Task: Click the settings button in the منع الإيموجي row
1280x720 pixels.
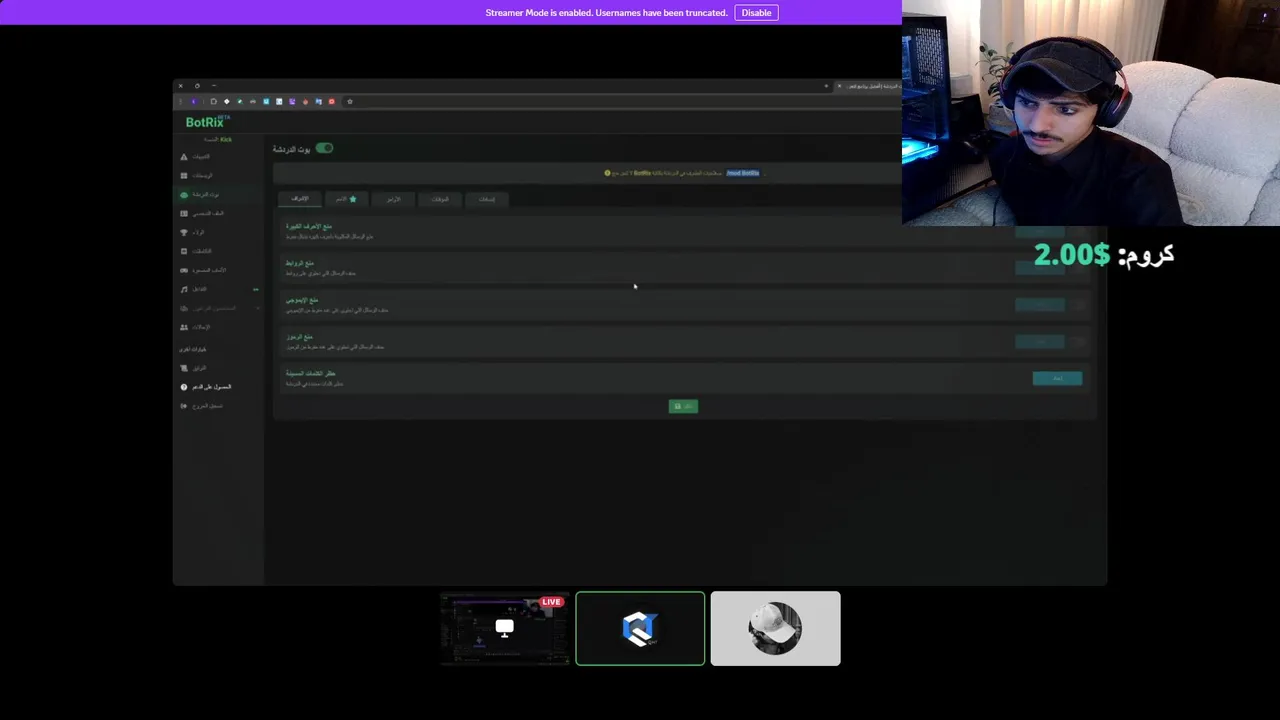Action: pyautogui.click(x=1040, y=305)
